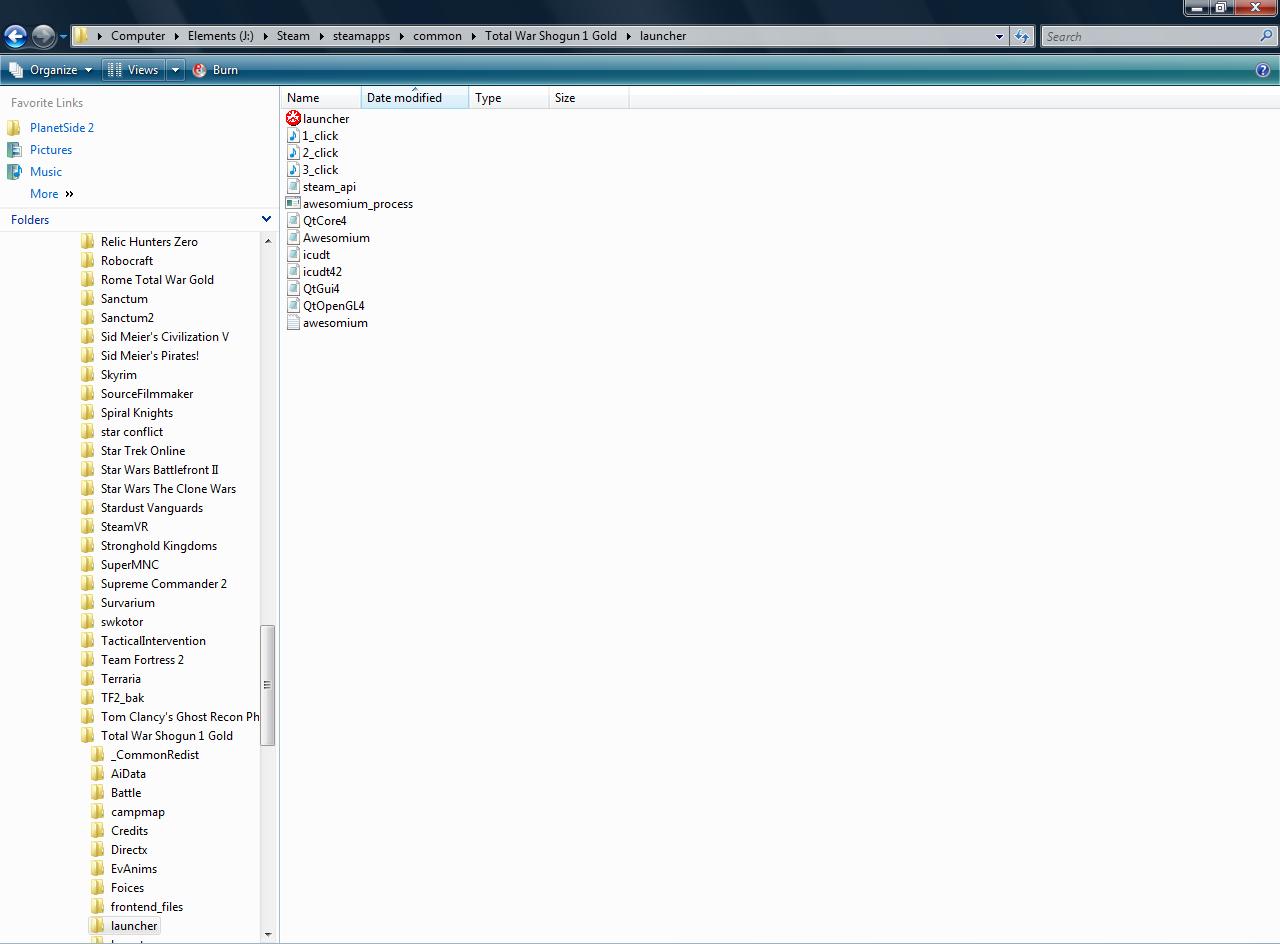Go back with the Back arrow button
Screen dimensions: 1280x944
point(15,37)
